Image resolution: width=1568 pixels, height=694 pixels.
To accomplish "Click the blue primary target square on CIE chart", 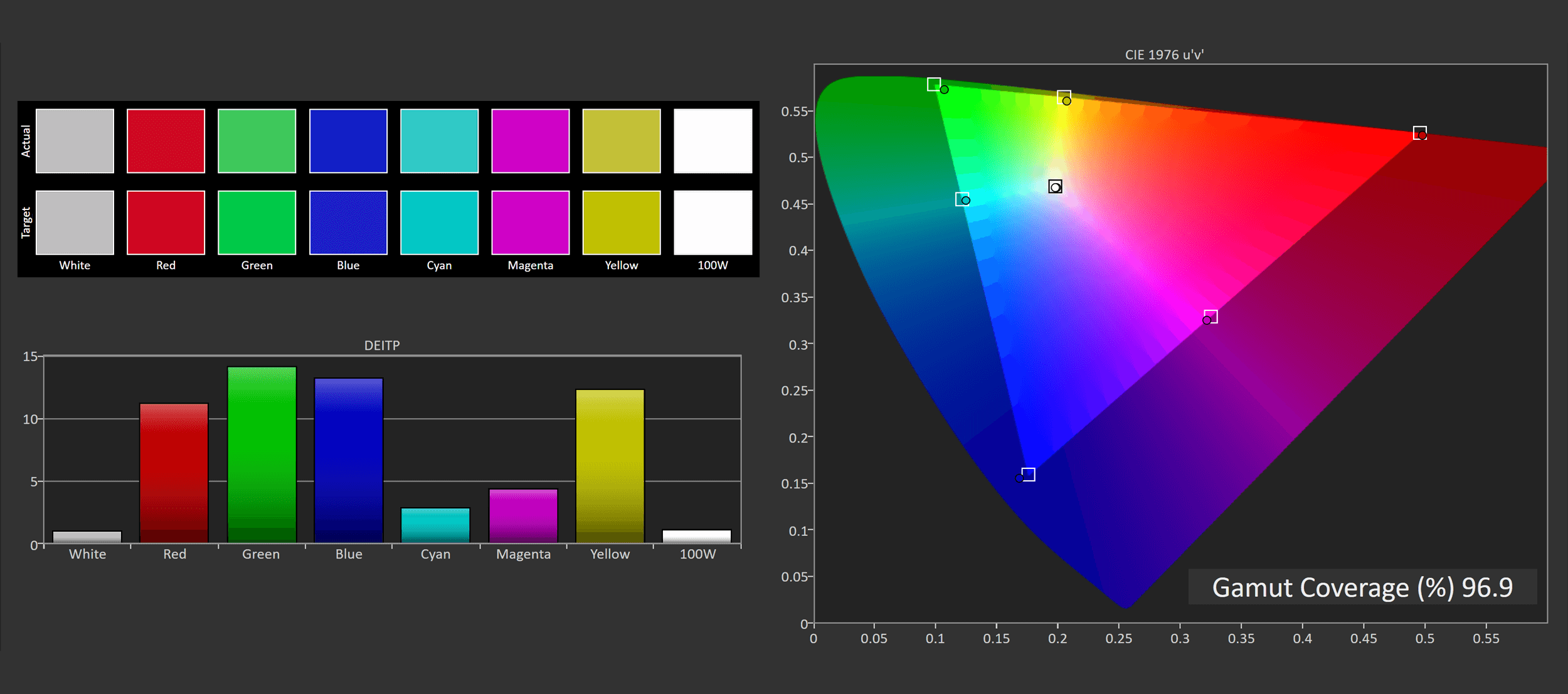I will [1028, 475].
